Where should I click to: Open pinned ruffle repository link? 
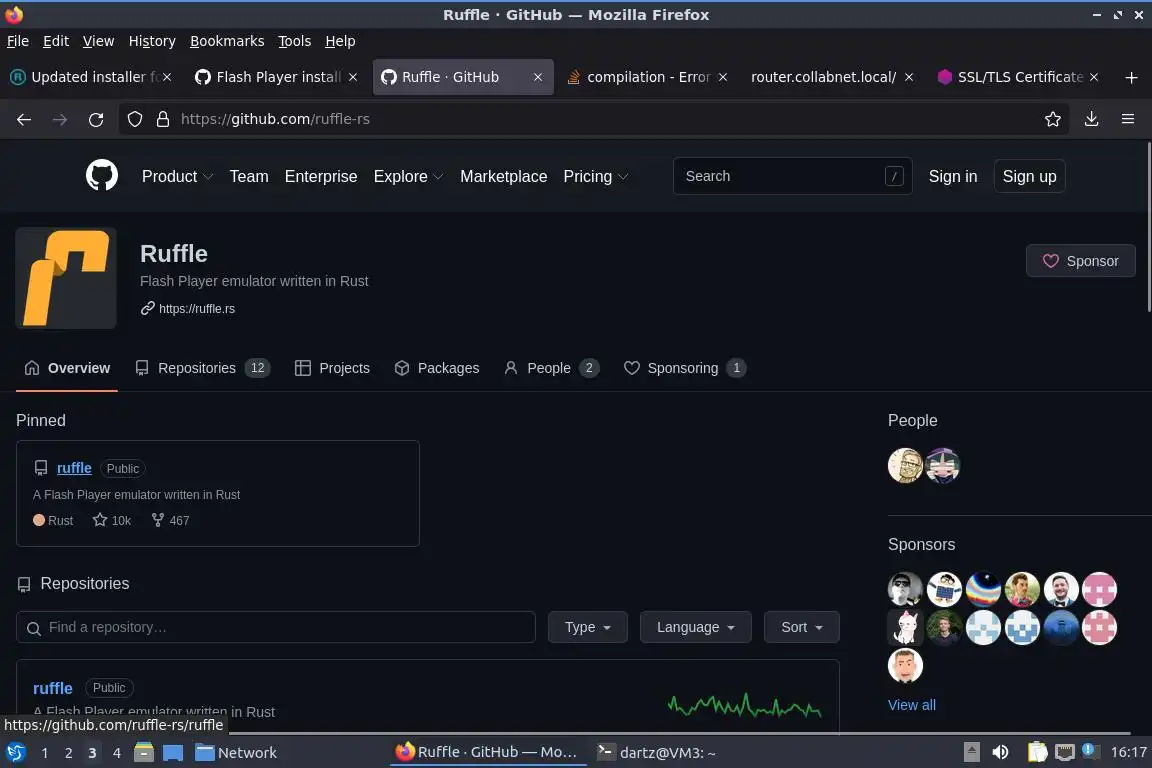tap(74, 468)
